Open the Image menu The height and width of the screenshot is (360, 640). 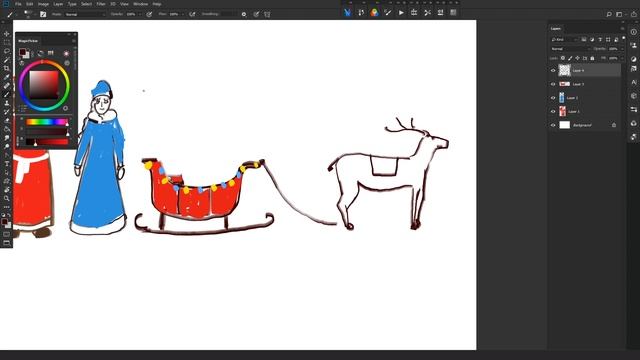43,4
